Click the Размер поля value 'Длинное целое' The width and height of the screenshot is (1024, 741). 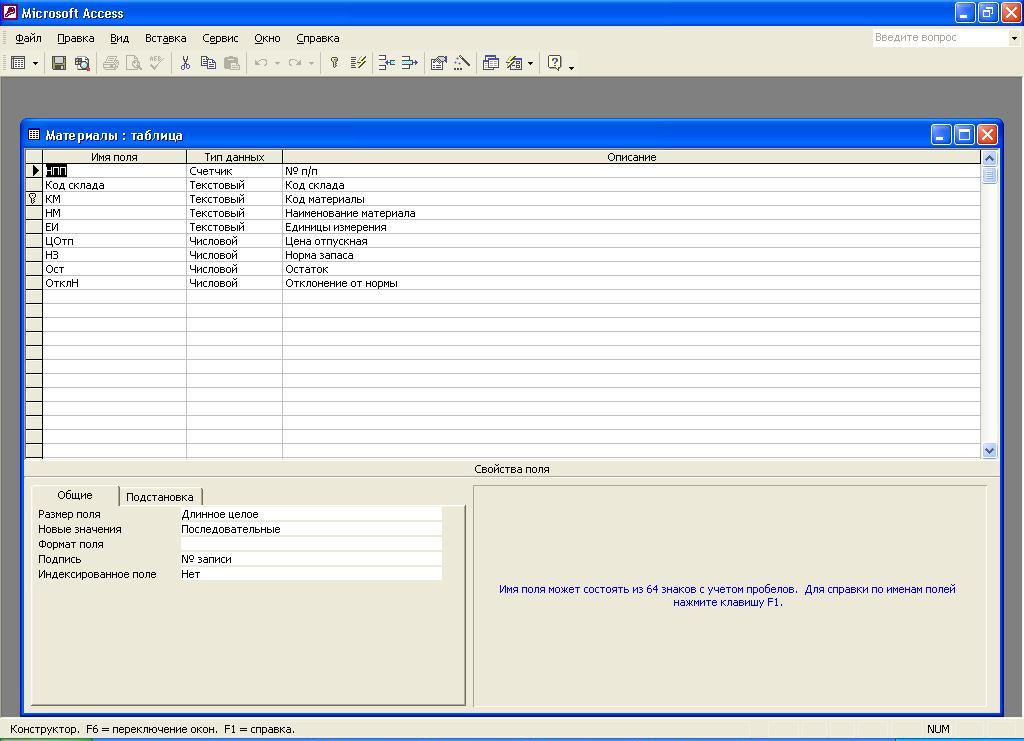point(311,514)
